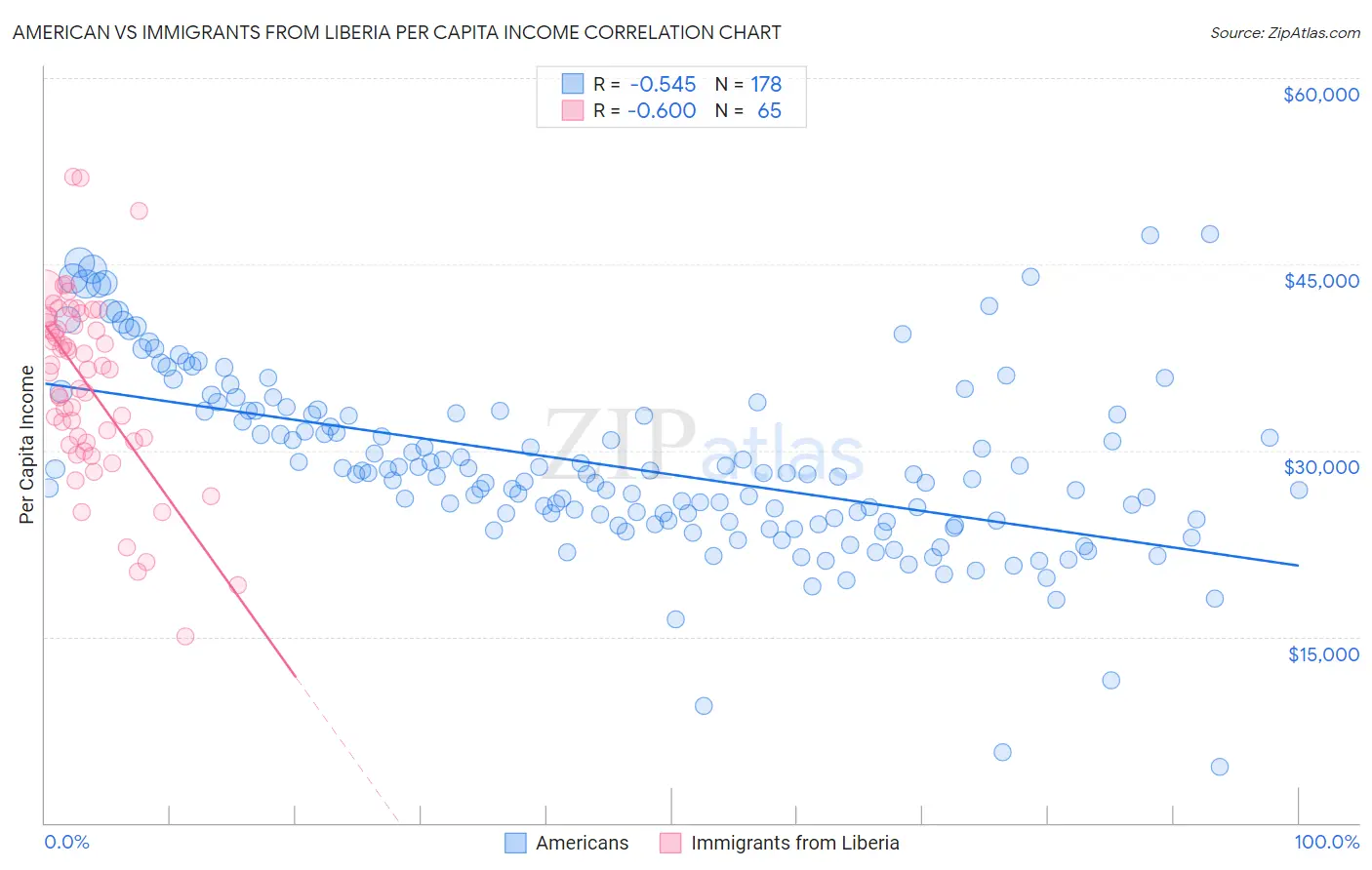Select the blue swatch beside R = -0.545
Screen dimensions: 1372x870
tap(573, 84)
